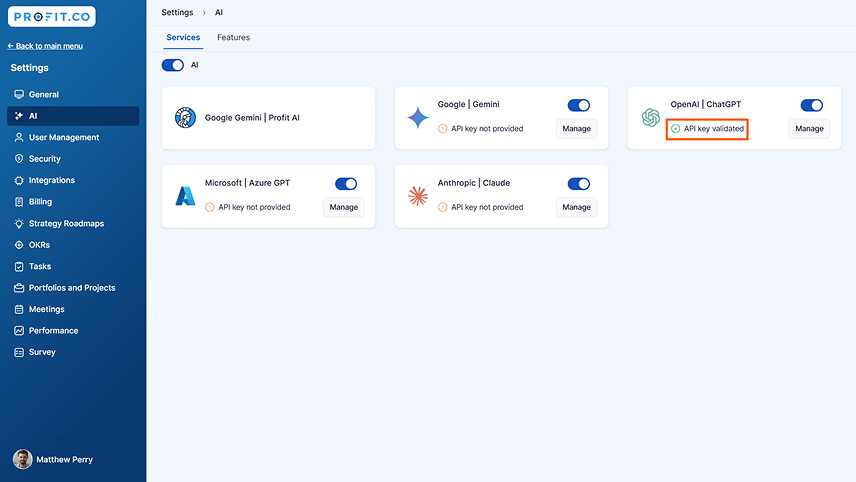The image size is (856, 482).
Task: Click the Azure GPT warning status icon
Action: pyautogui.click(x=210, y=207)
